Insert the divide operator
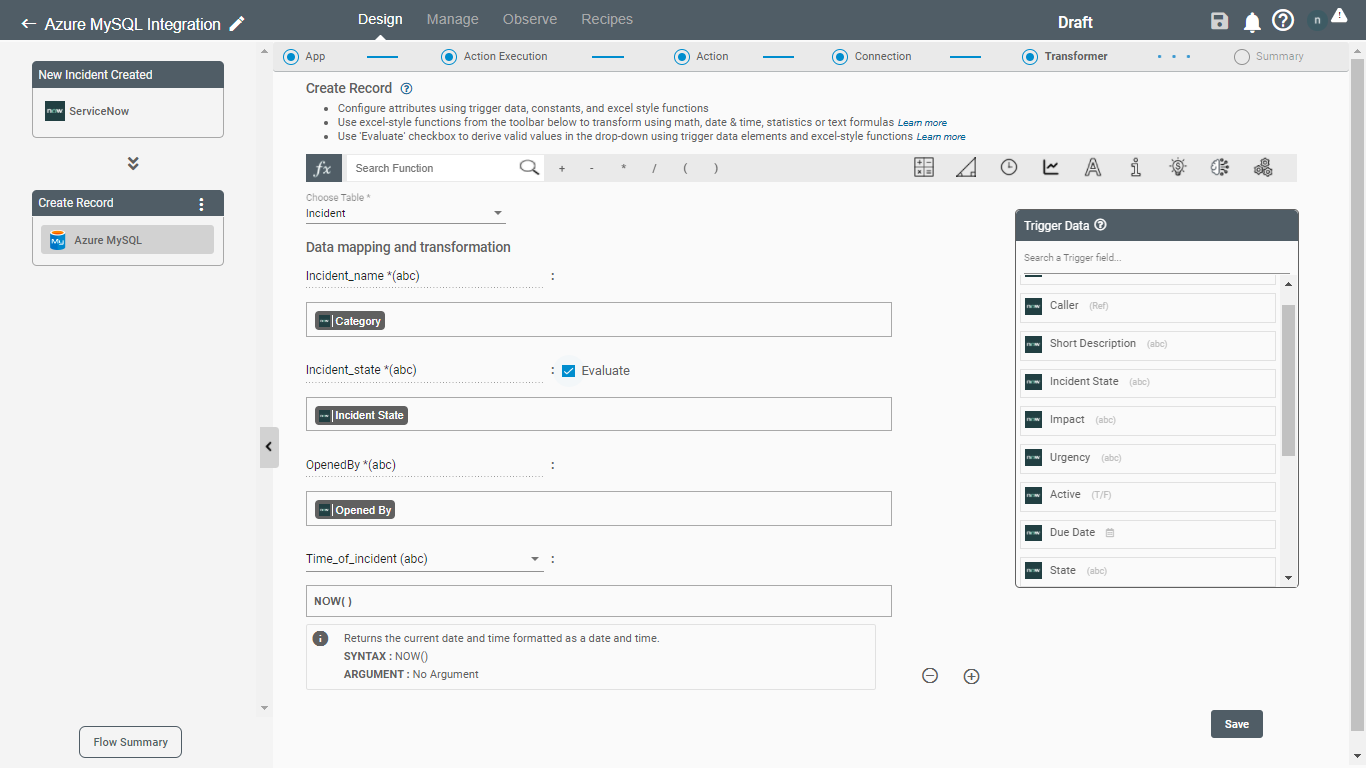This screenshot has height=768, width=1366. click(x=654, y=169)
